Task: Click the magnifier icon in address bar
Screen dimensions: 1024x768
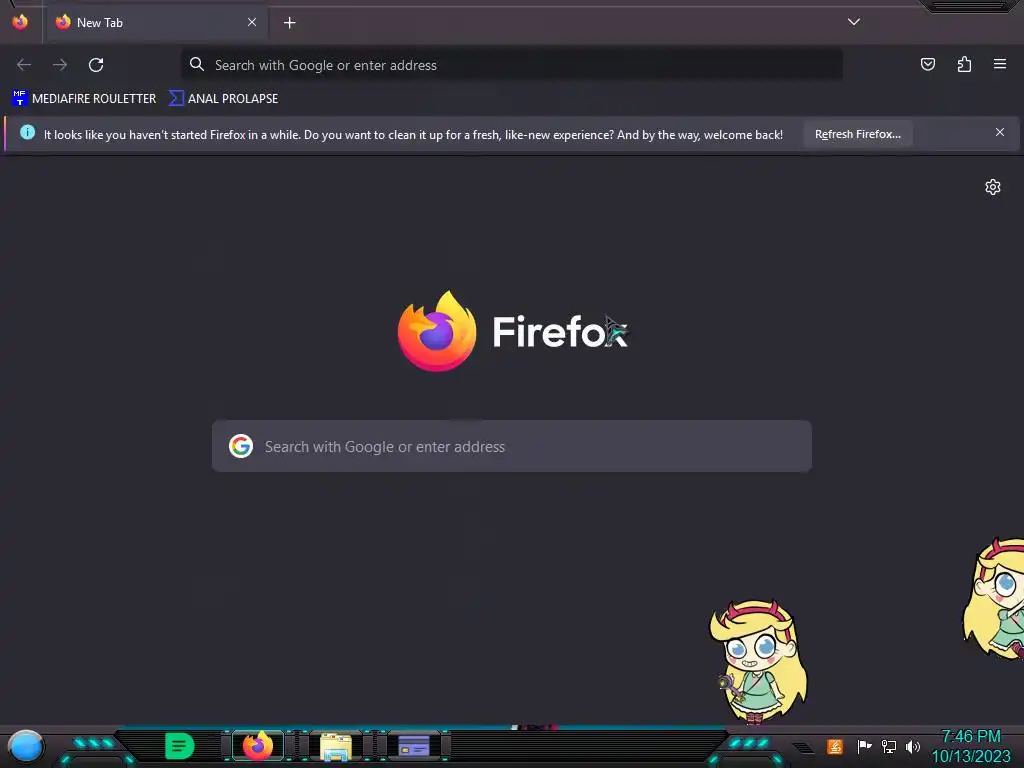Action: 197,64
